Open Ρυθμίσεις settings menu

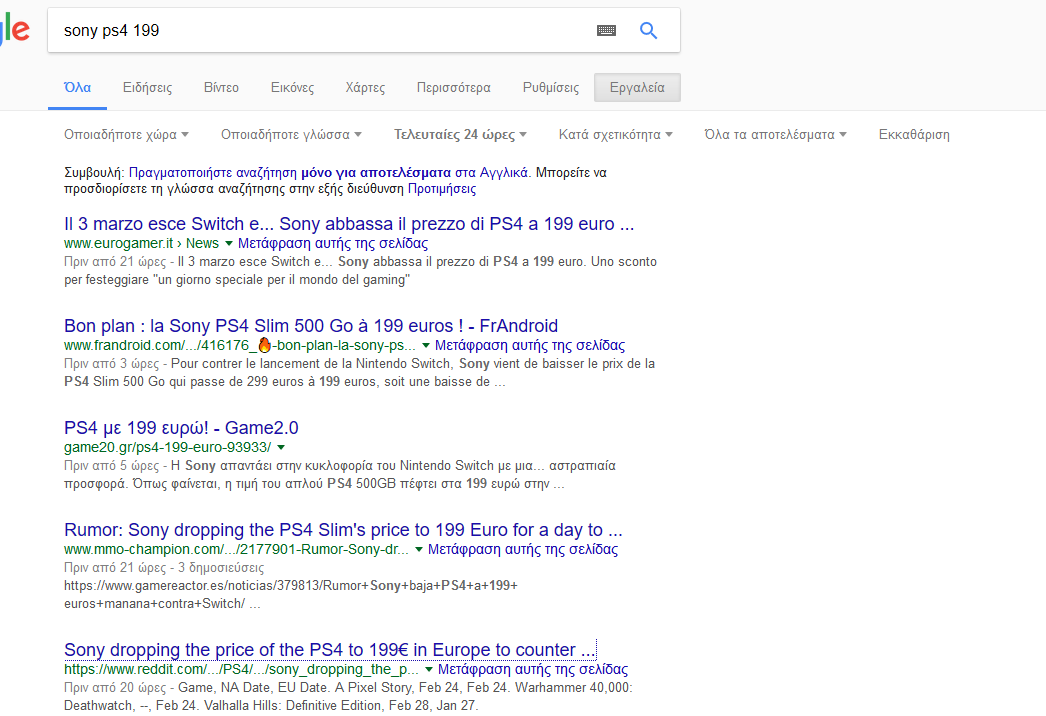click(551, 87)
